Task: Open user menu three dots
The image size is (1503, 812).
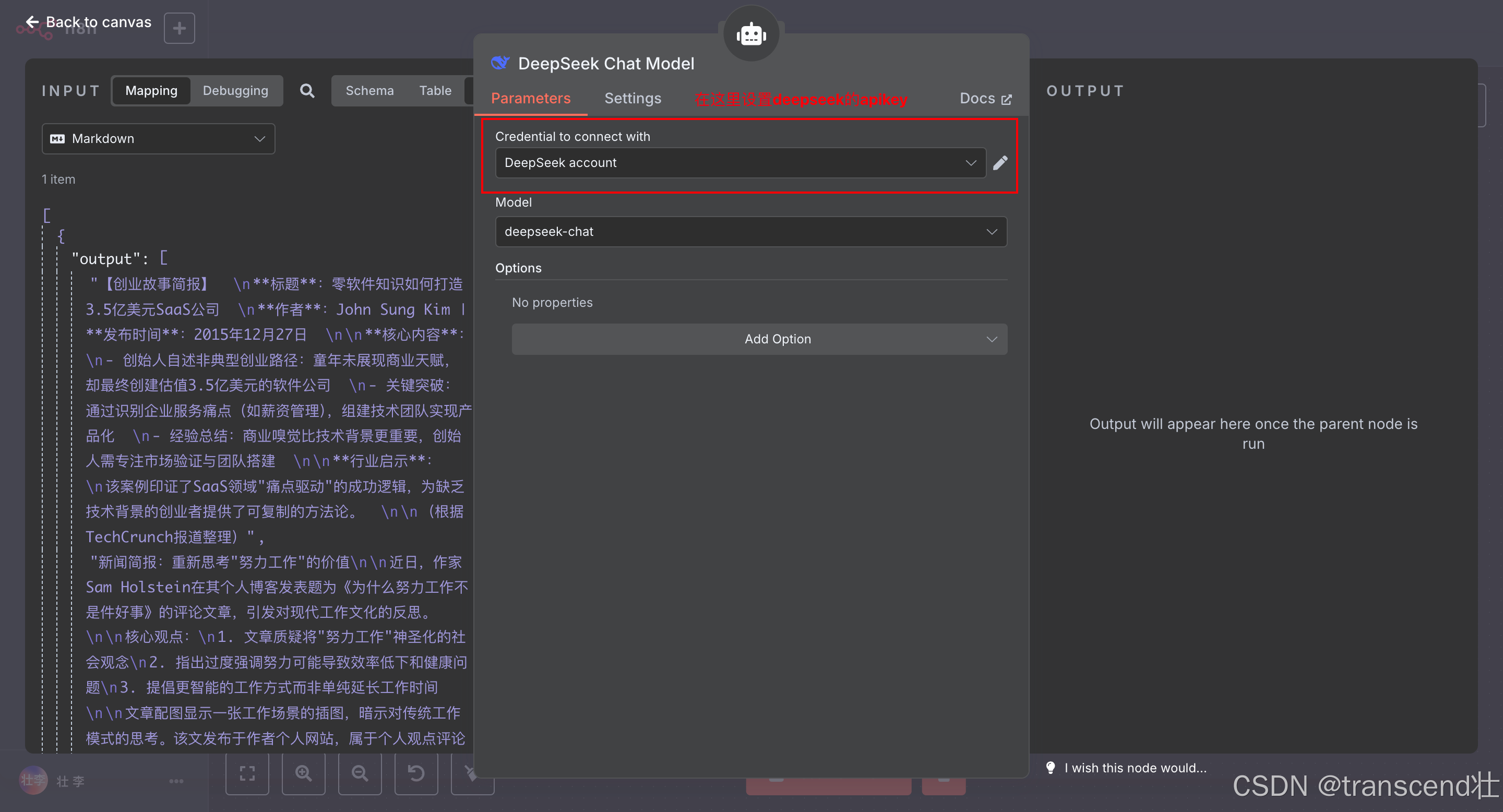Action: (x=176, y=781)
